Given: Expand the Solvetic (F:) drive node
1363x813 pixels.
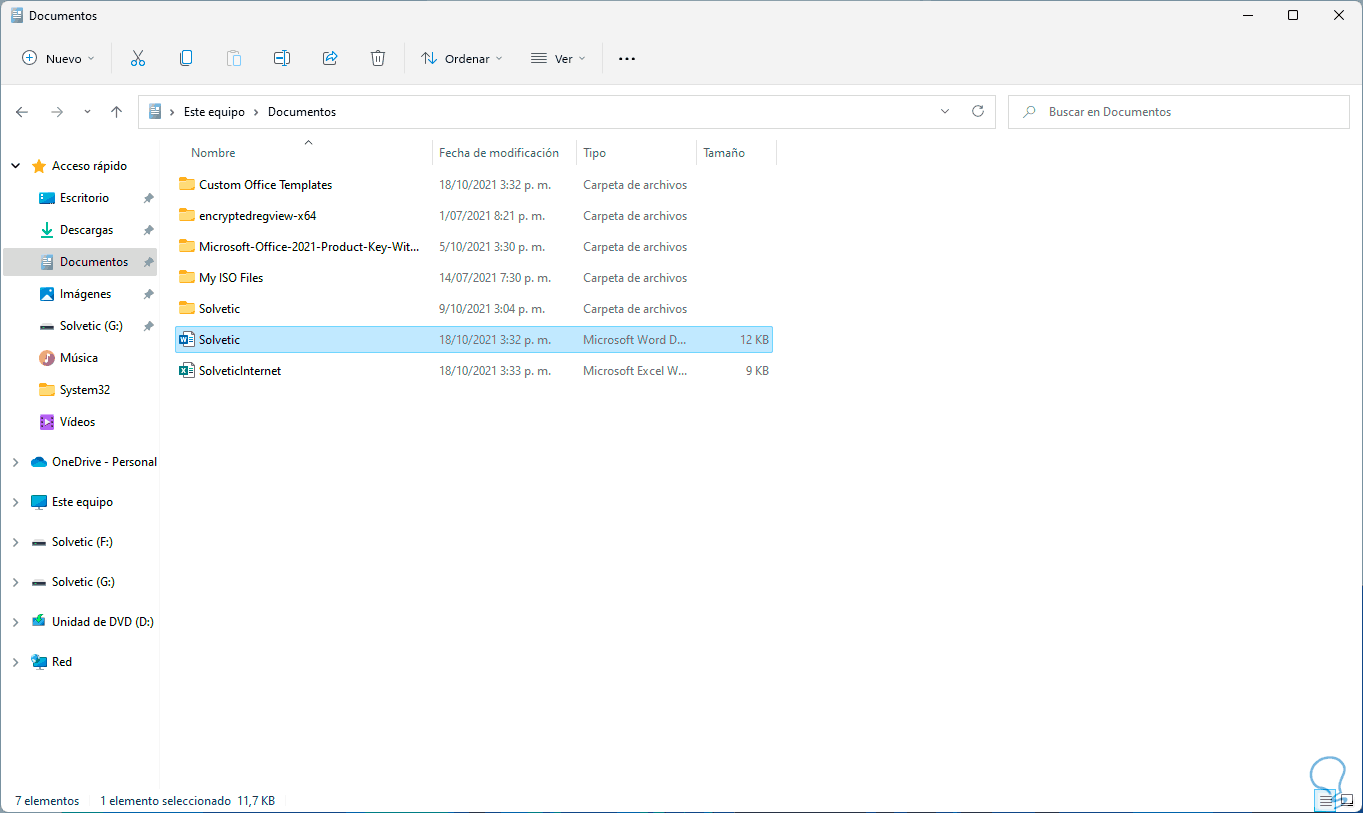Looking at the screenshot, I should [15, 542].
